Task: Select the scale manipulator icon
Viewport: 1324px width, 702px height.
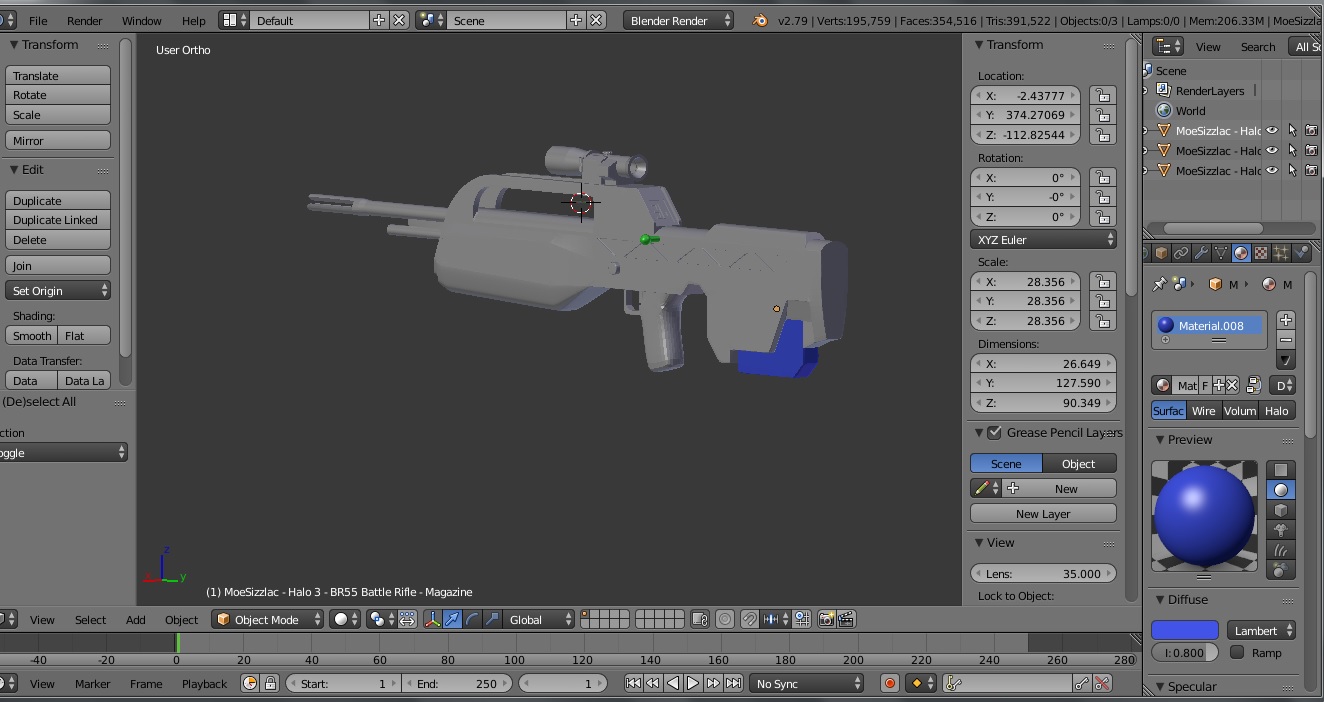Action: 492,620
